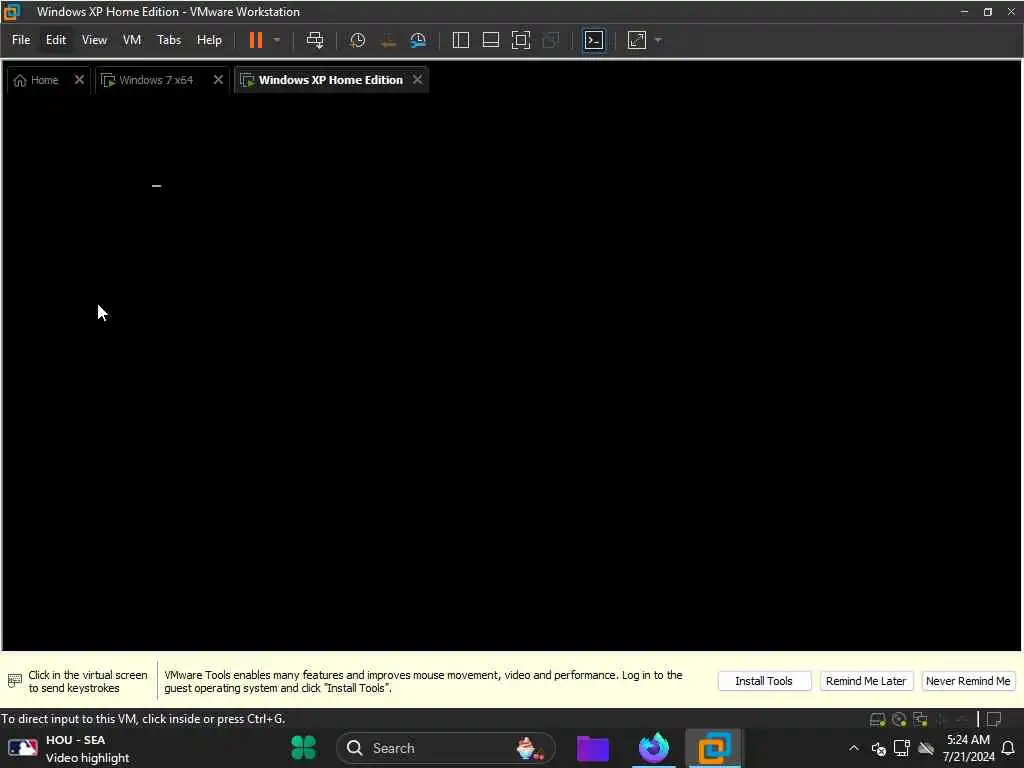This screenshot has width=1024, height=768.
Task: Click the crossed-out cloud sync tray icon
Action: click(926, 748)
